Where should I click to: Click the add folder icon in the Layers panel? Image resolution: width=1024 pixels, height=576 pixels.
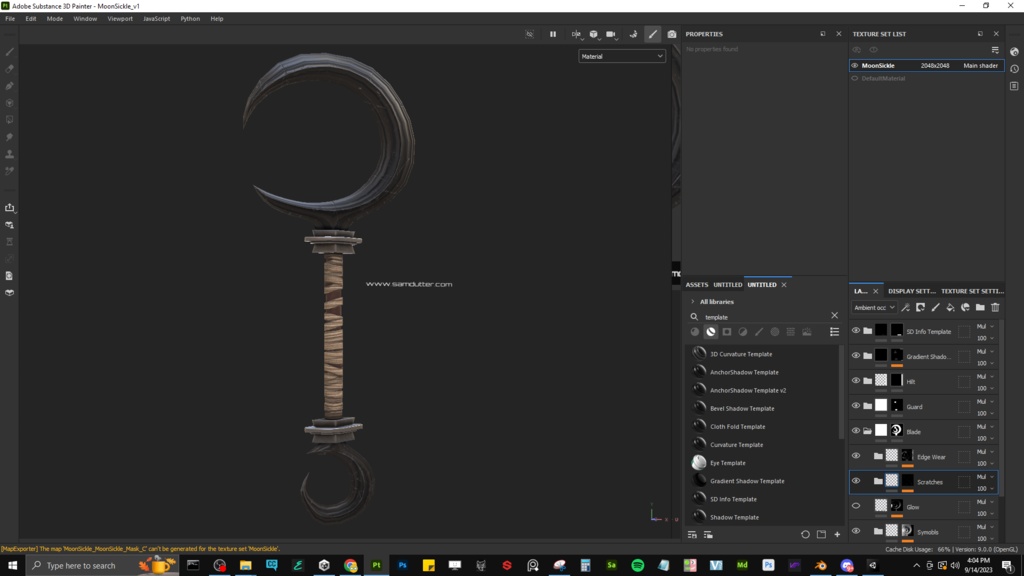pyautogui.click(x=980, y=307)
